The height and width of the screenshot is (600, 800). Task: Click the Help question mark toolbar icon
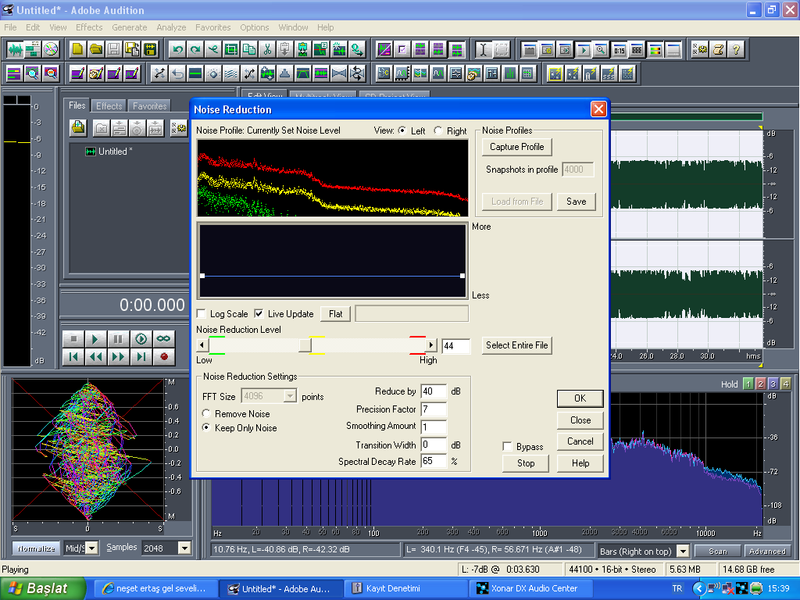click(x=735, y=49)
